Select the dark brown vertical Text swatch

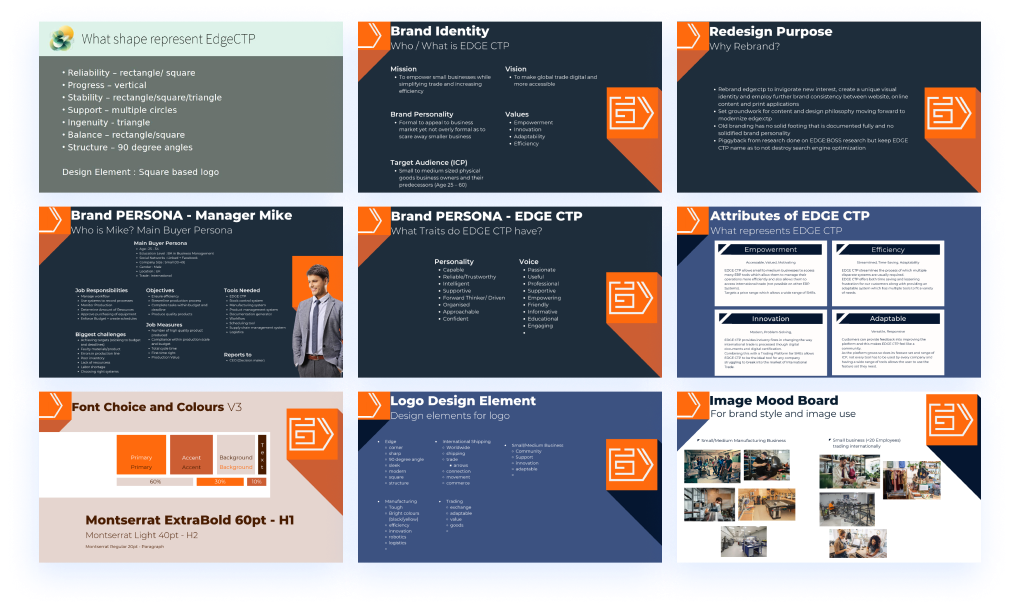pos(262,454)
